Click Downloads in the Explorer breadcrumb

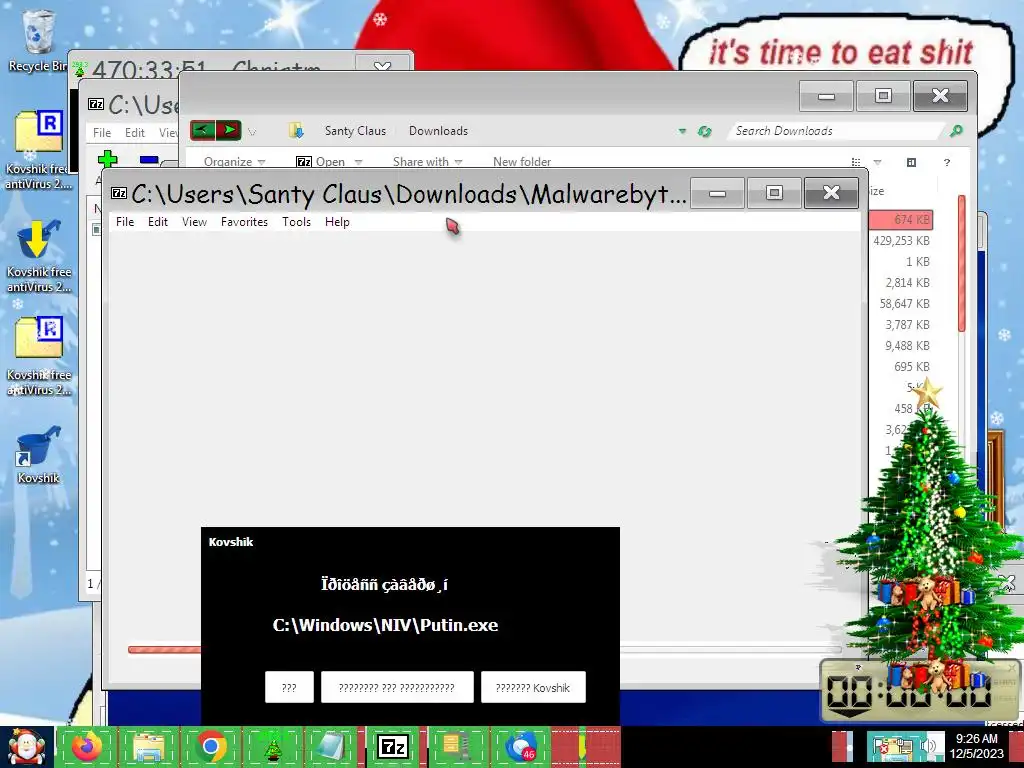[x=438, y=131]
